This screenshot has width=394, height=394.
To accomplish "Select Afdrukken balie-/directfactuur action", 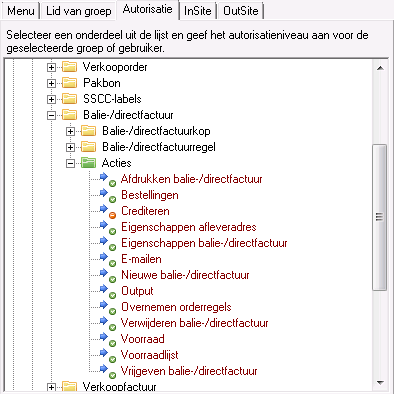I will pyautogui.click(x=192, y=179).
